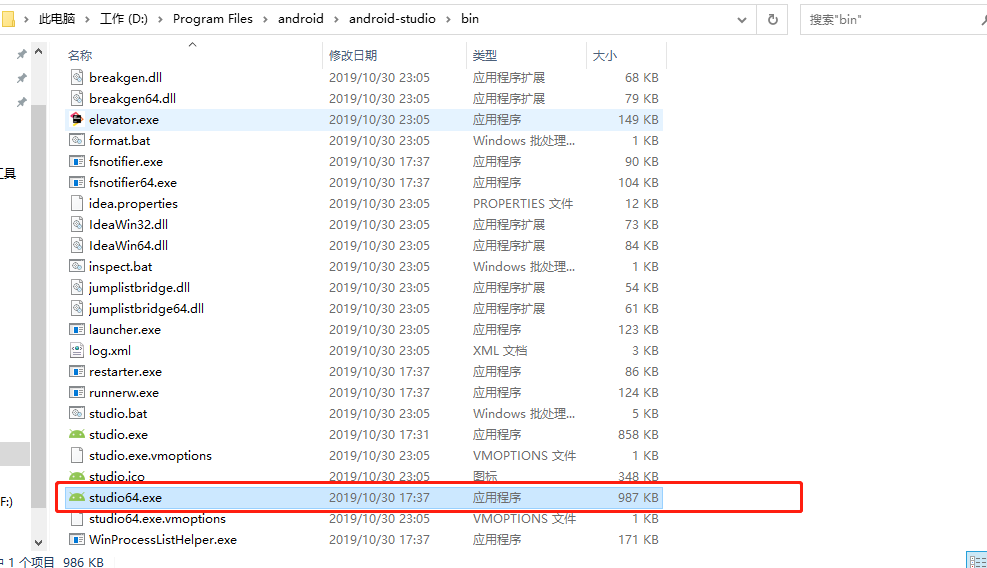Select studio.ico file name
This screenshot has width=987, height=568.
click(x=117, y=477)
